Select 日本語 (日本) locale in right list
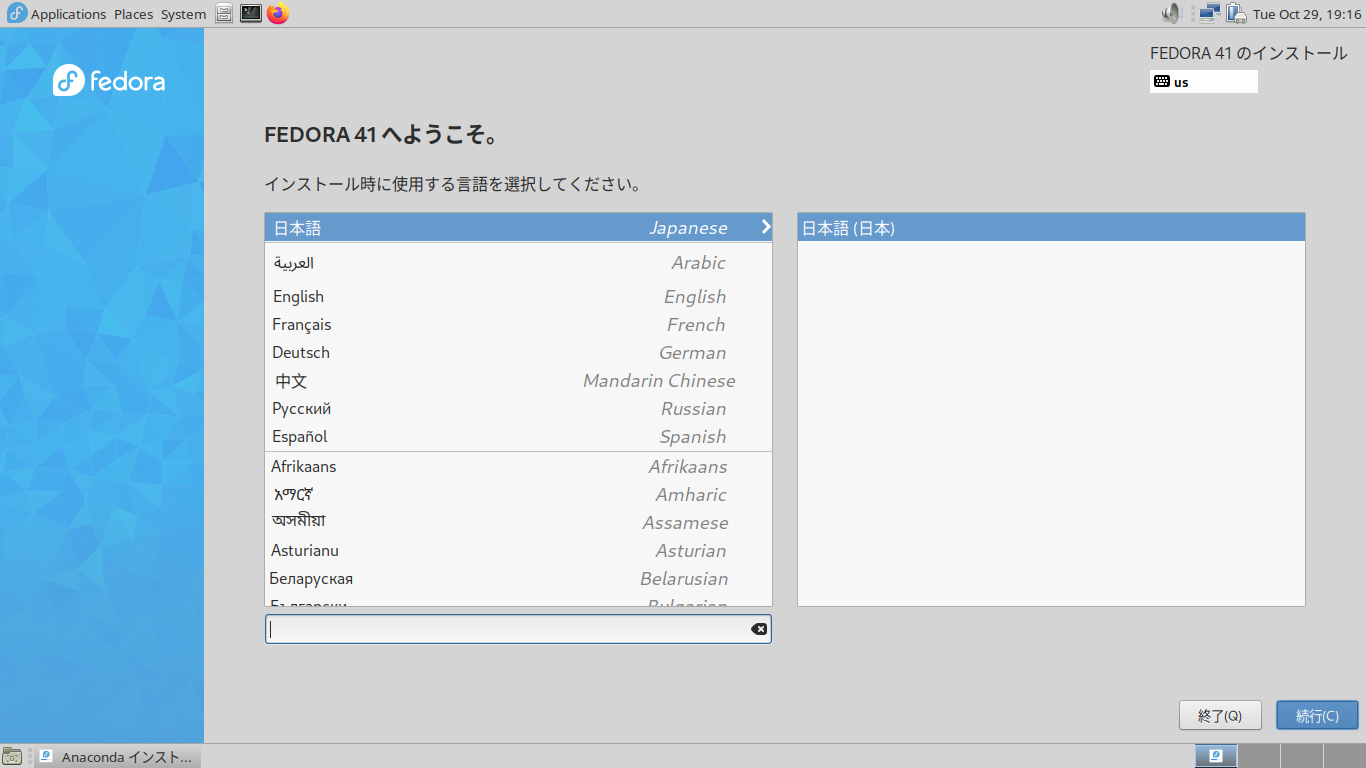This screenshot has height=768, width=1366. 1051,228
